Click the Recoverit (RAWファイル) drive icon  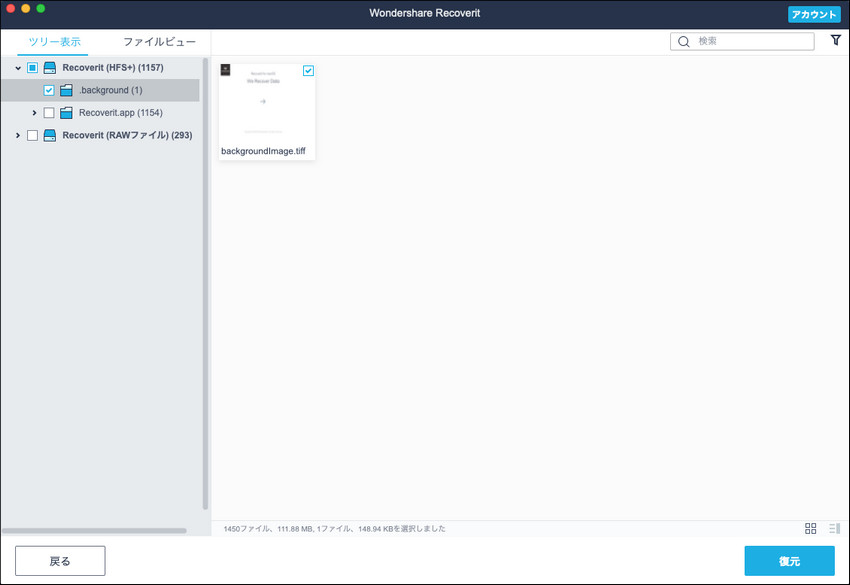(x=50, y=135)
